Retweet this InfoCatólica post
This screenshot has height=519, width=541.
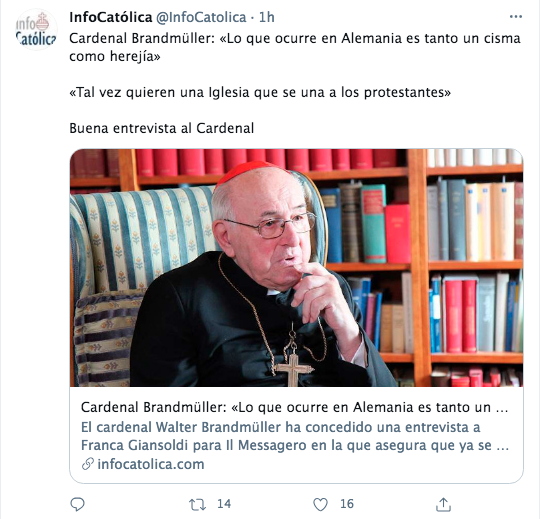(x=197, y=505)
